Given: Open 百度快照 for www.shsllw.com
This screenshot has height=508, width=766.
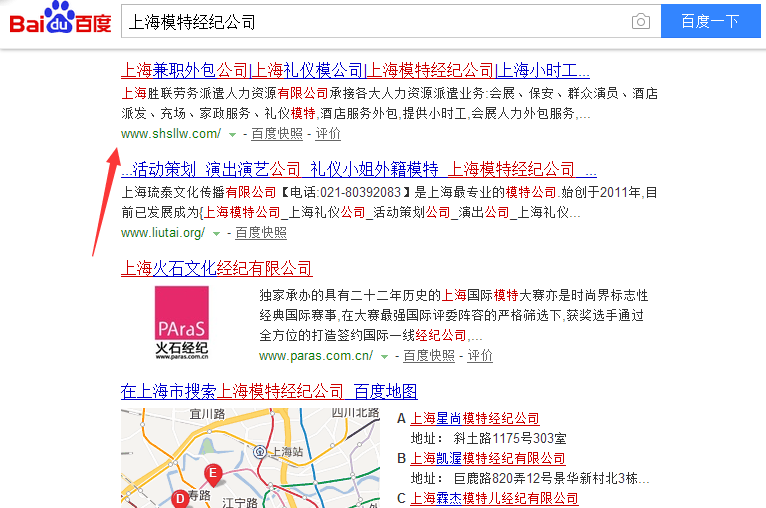Looking at the screenshot, I should tap(277, 133).
